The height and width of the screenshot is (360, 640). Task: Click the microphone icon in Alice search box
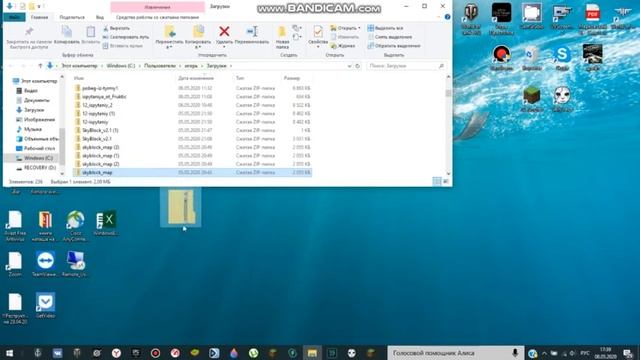(515, 353)
